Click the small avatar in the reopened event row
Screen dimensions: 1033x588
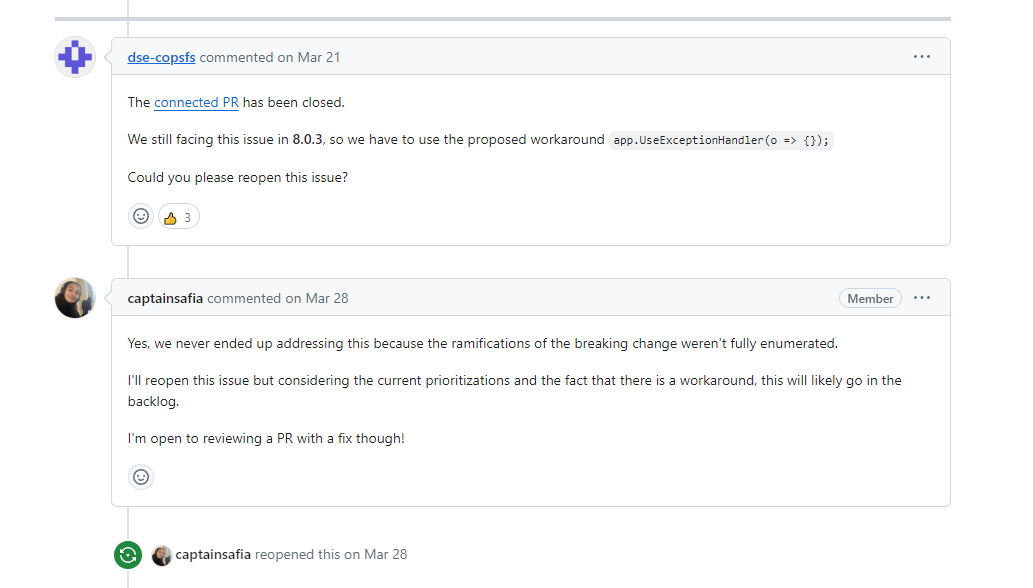161,554
